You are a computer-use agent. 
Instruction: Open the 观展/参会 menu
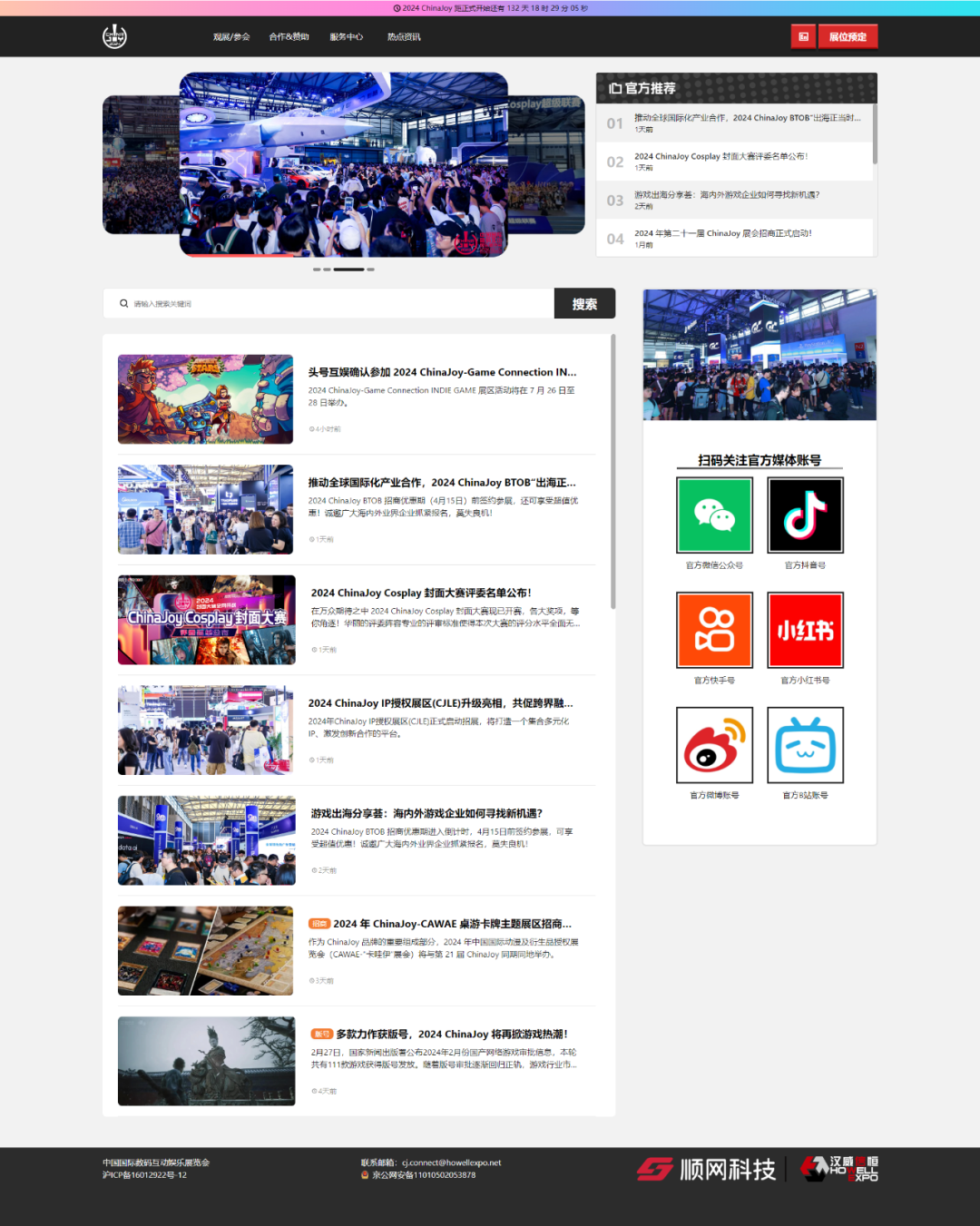[231, 37]
